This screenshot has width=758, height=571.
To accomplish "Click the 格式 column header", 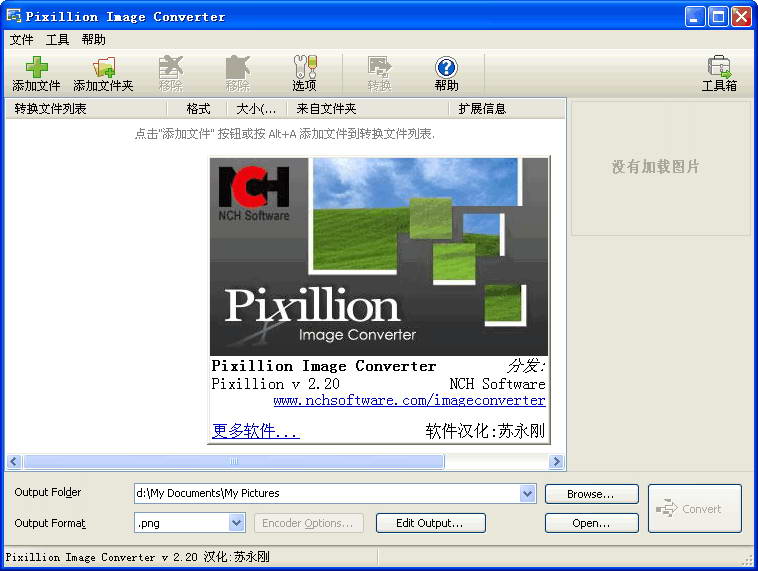I will click(x=197, y=108).
